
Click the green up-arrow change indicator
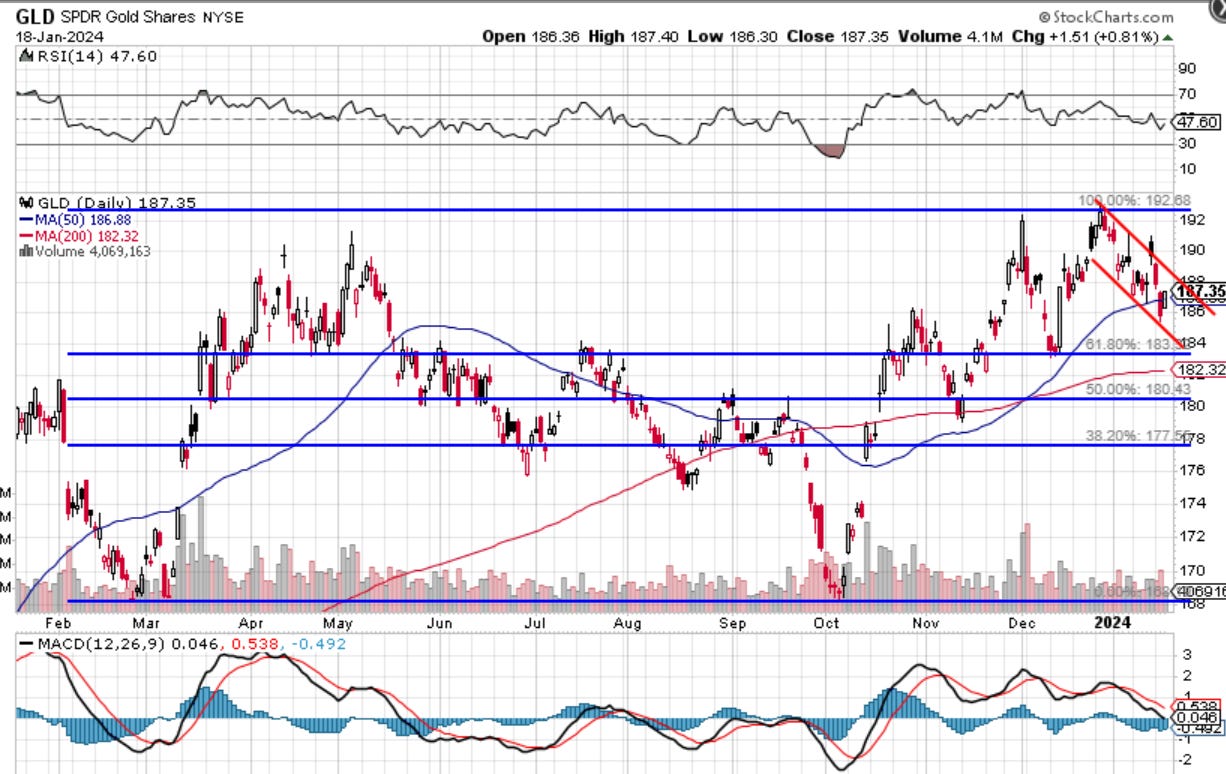click(1168, 37)
